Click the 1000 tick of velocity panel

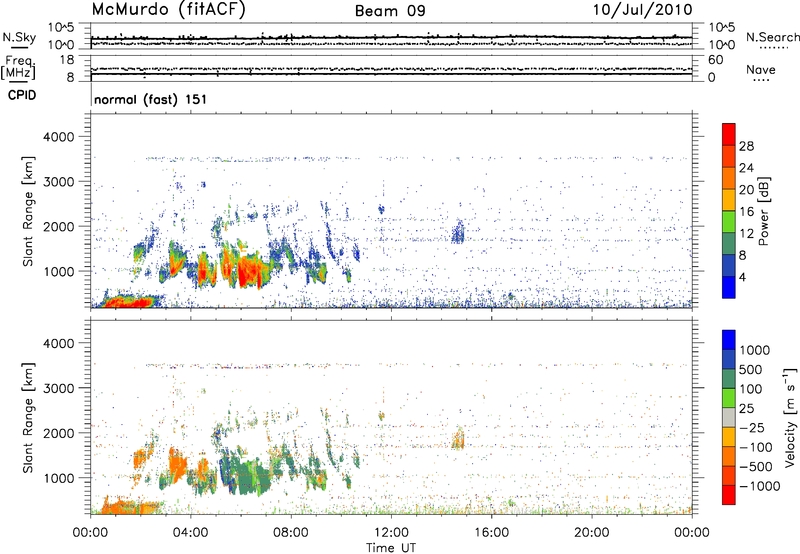click(x=59, y=478)
